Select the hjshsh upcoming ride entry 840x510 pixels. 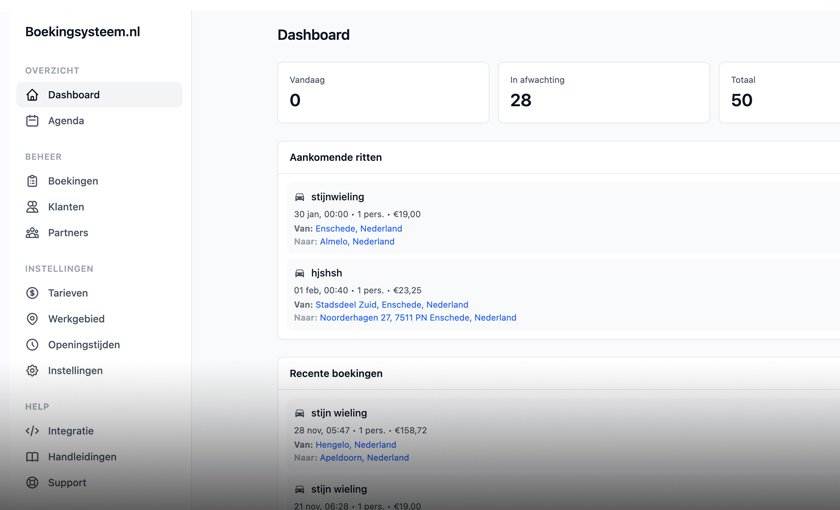[x=326, y=273]
